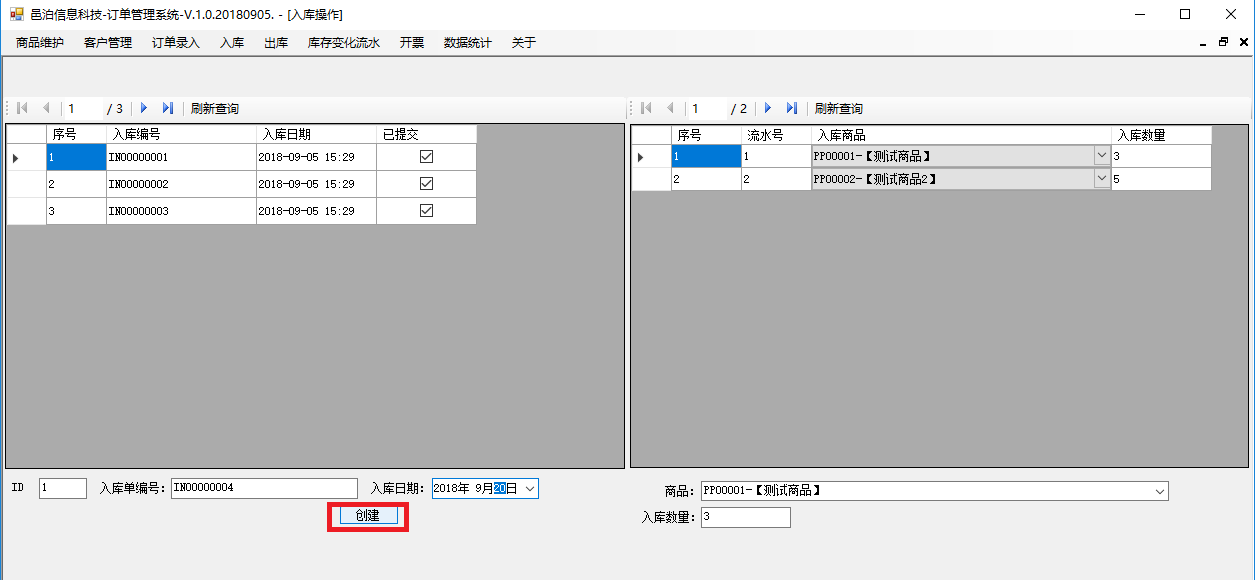Go to last page in left navigator

pyautogui.click(x=167, y=108)
